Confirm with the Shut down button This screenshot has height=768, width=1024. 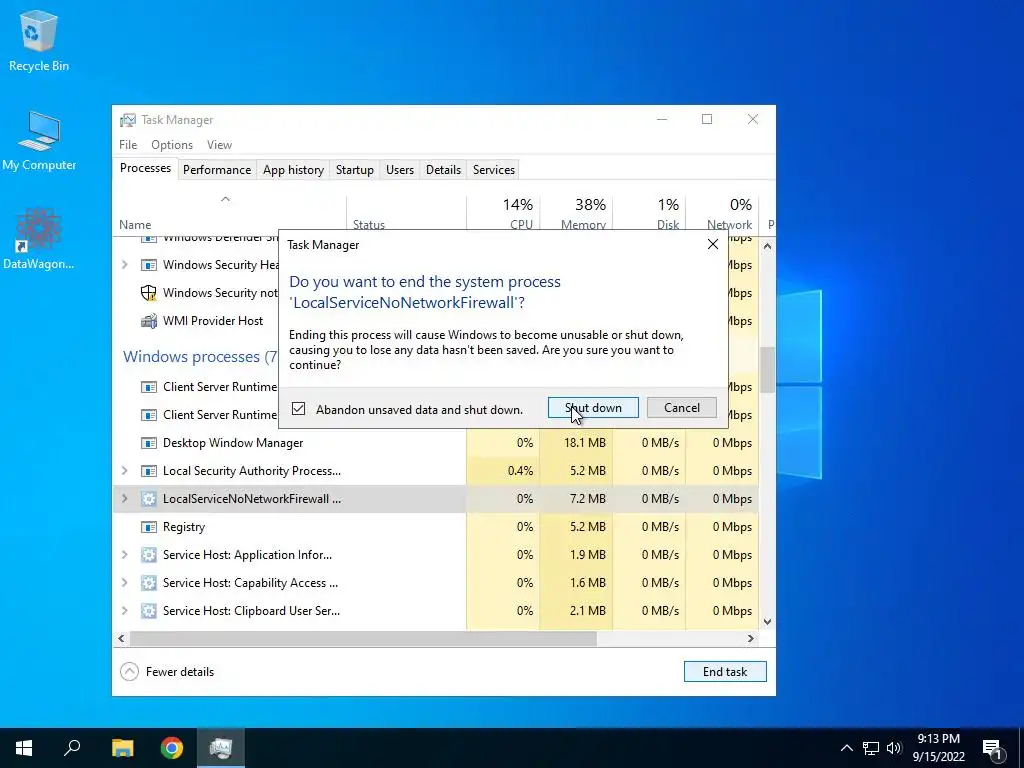(x=593, y=408)
